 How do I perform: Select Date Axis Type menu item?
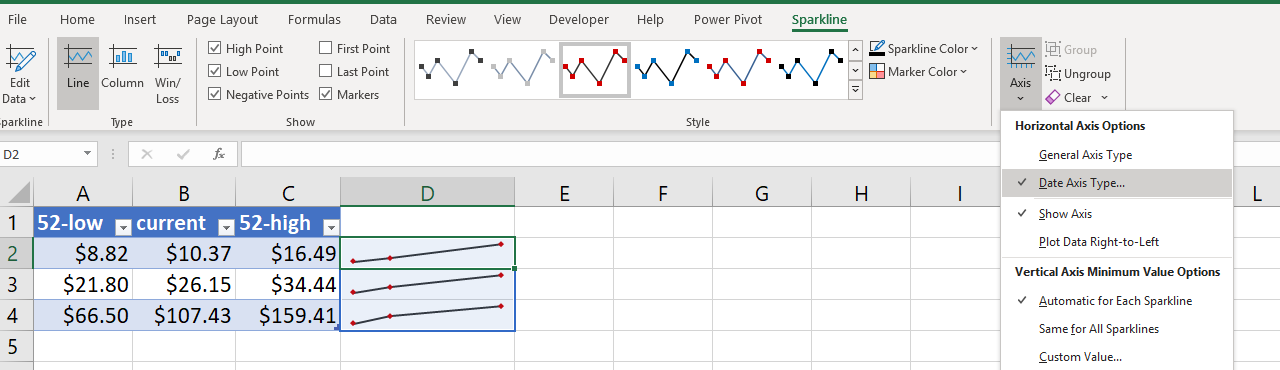coord(1117,183)
